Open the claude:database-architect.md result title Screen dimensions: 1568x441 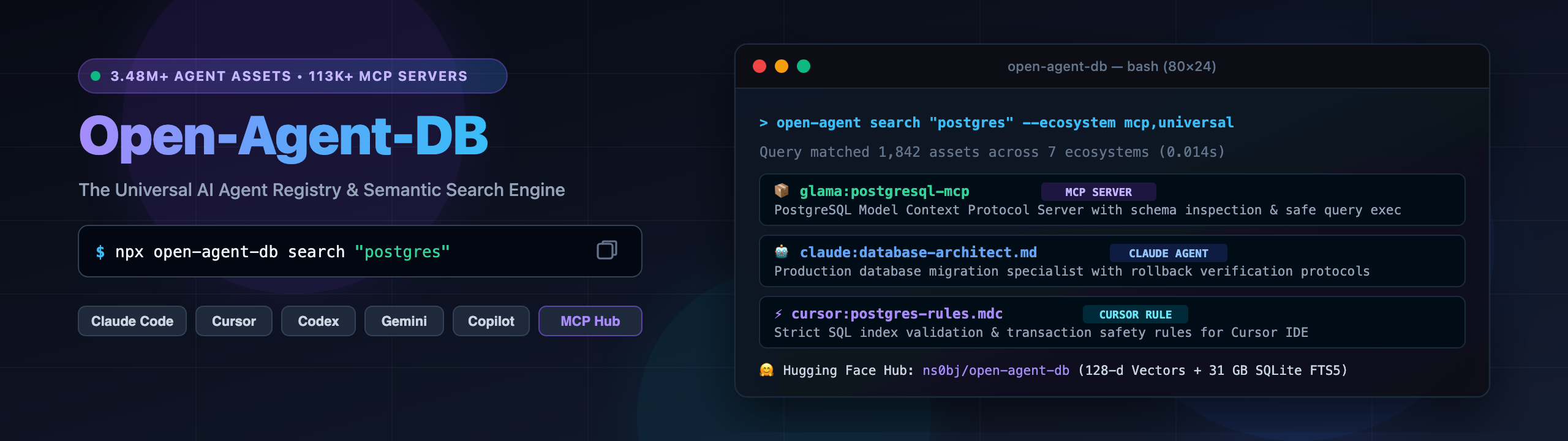coord(918,252)
